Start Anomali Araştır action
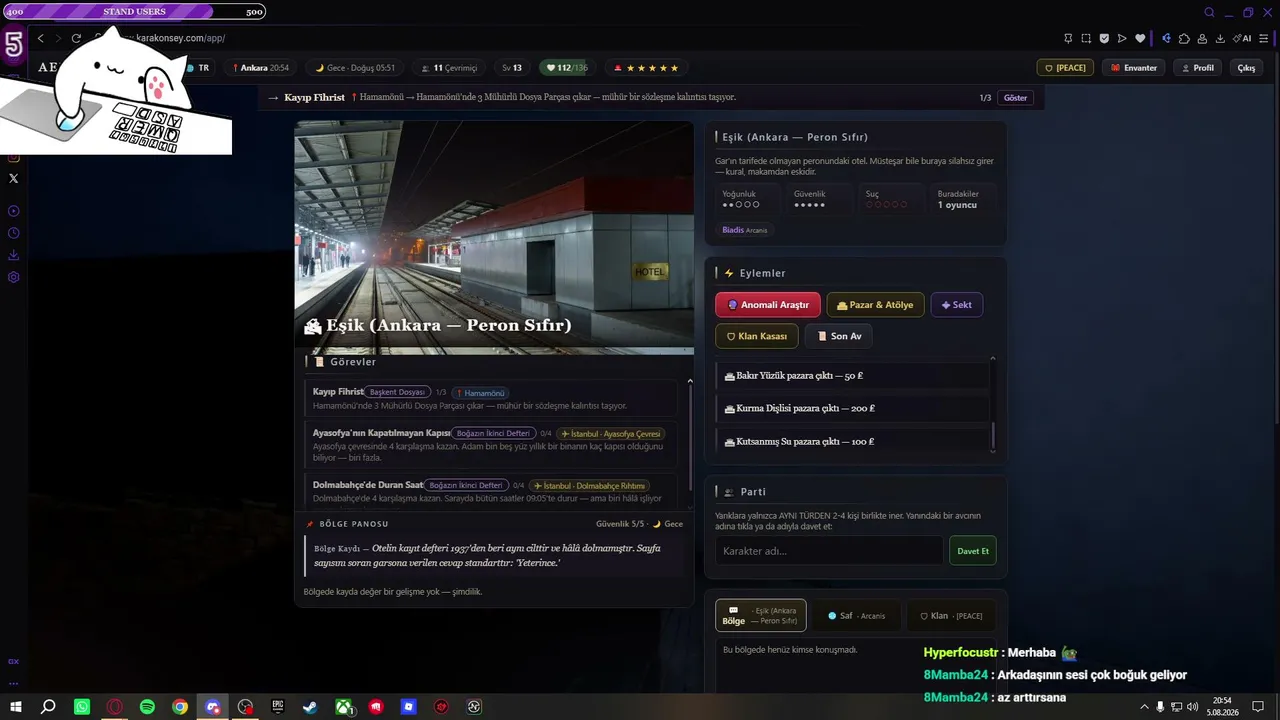 tap(768, 305)
